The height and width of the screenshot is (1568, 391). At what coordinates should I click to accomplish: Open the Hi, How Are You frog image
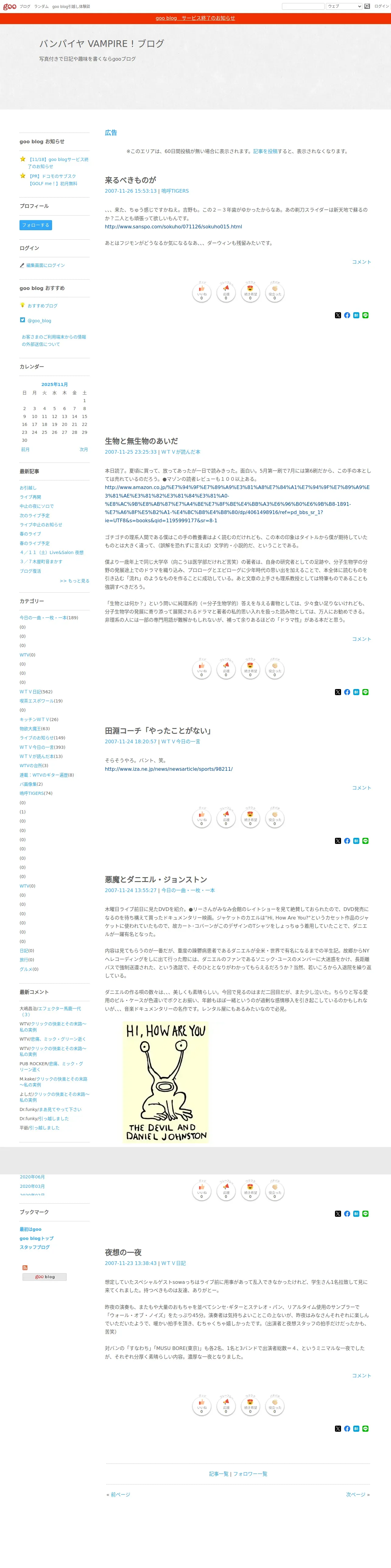pos(166,1082)
